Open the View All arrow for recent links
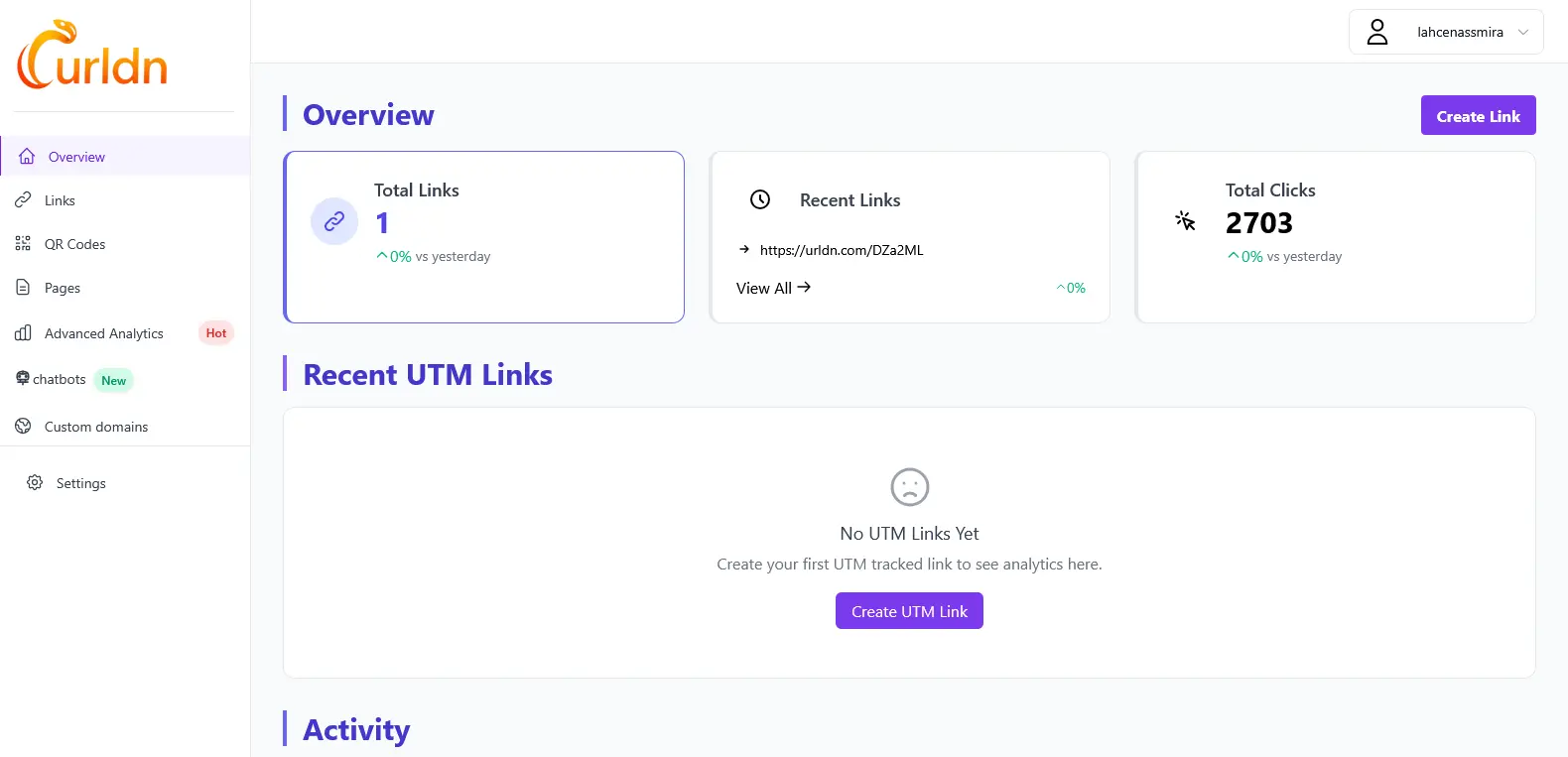 coord(804,288)
